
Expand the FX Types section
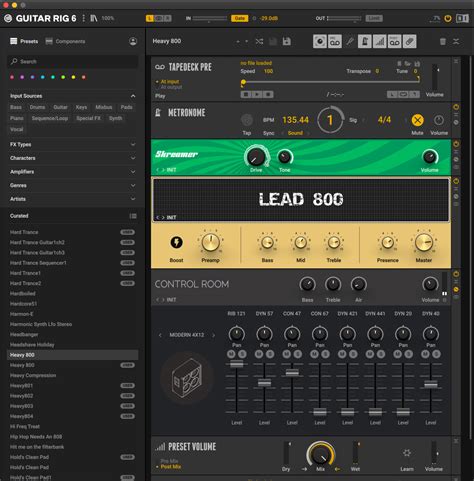point(133,144)
